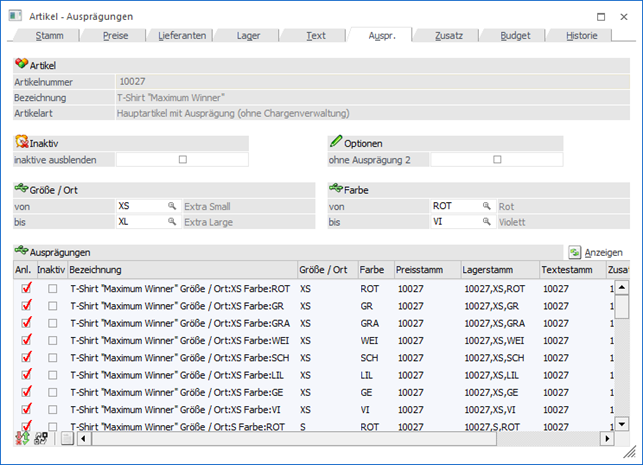
Task: Open lookup for Farbe 'bis' VI field
Action: click(x=487, y=221)
